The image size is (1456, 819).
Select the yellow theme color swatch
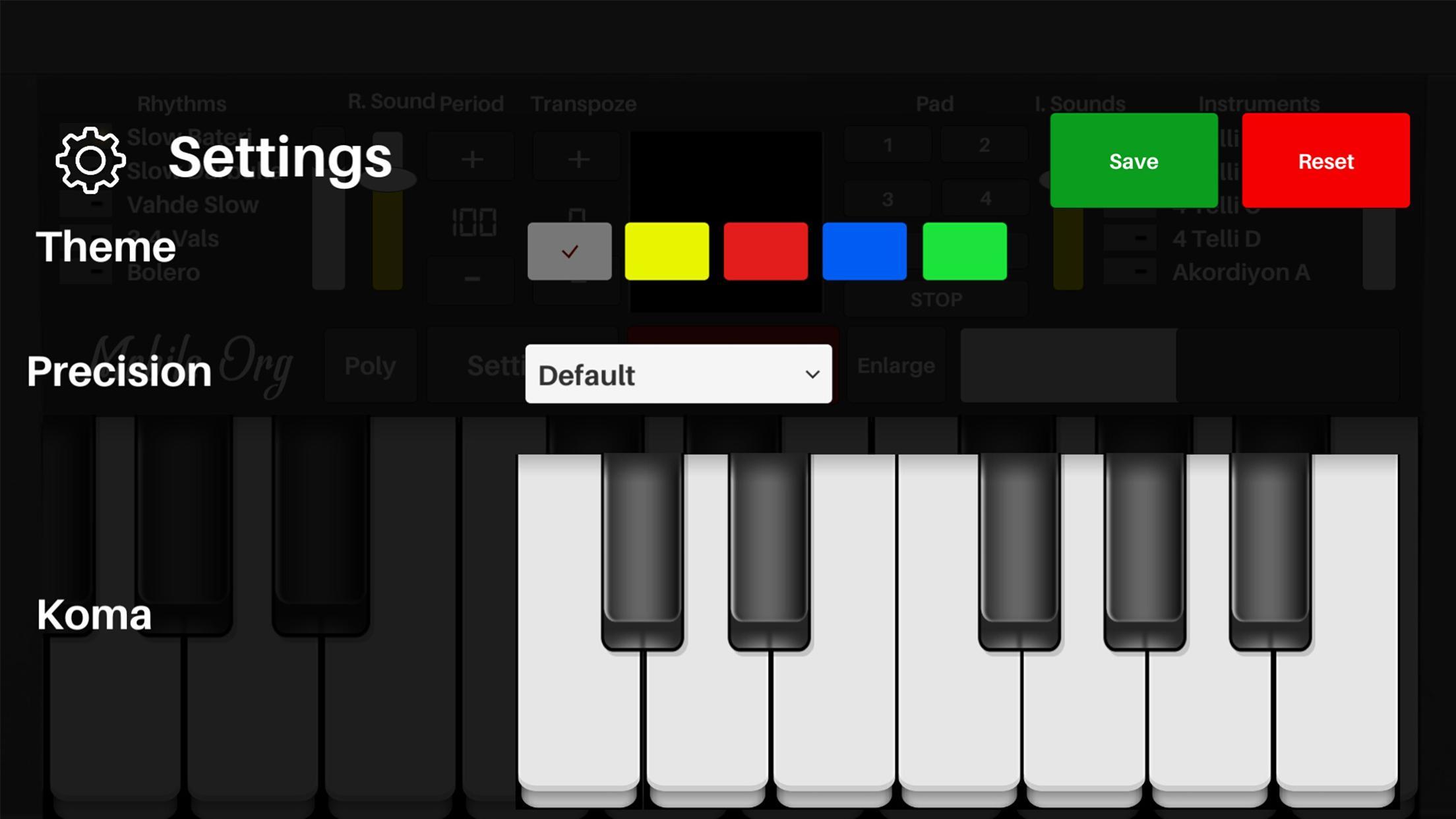click(667, 251)
